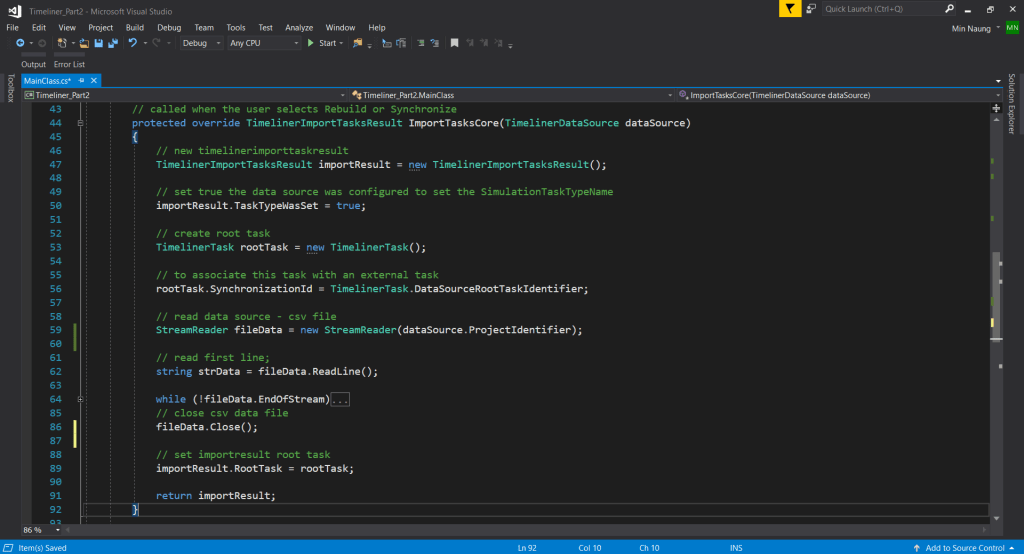Screen dimensions: 1024x554
Task: Click Add to Source Control
Action: point(966,547)
